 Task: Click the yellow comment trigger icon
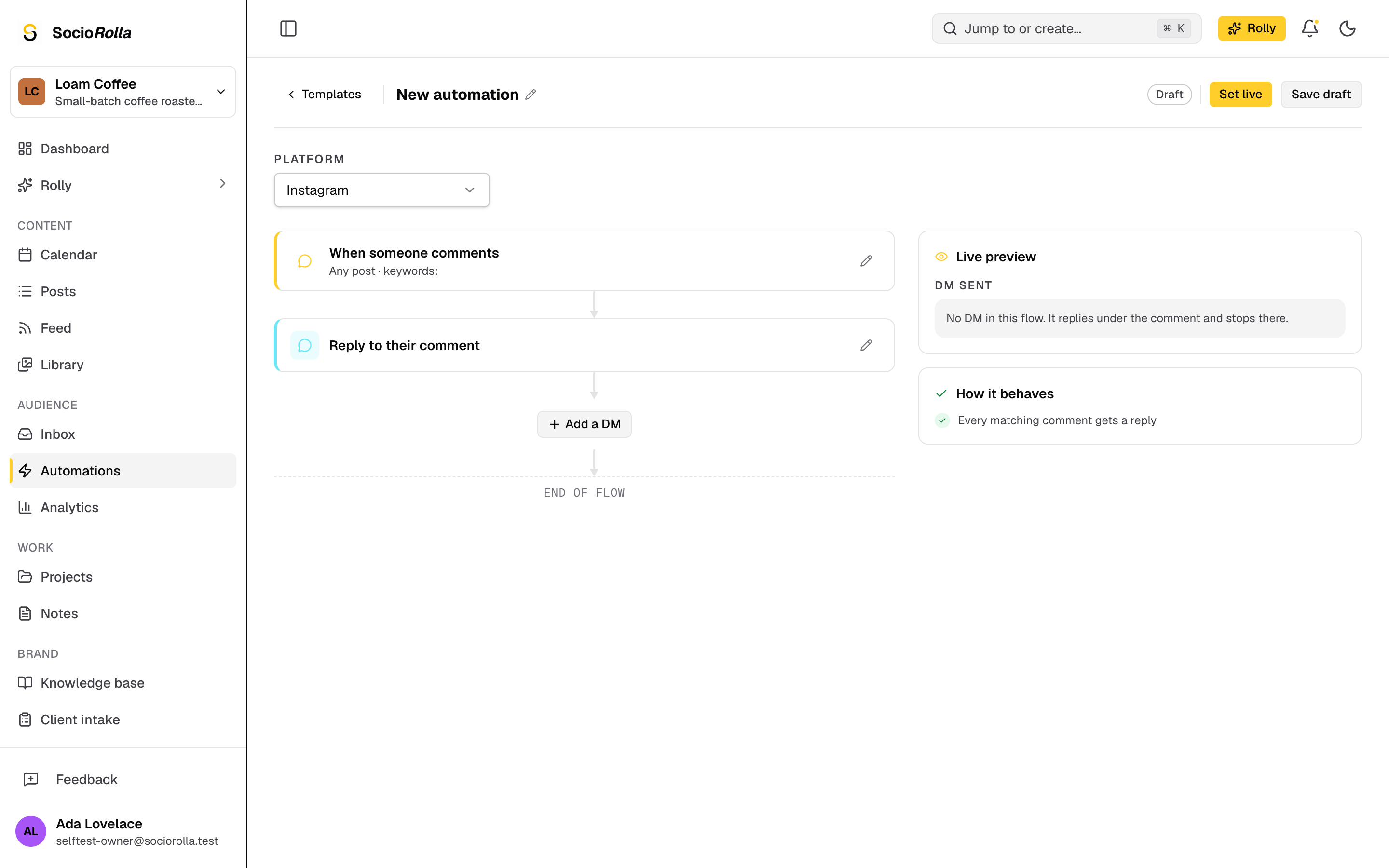tap(305, 261)
